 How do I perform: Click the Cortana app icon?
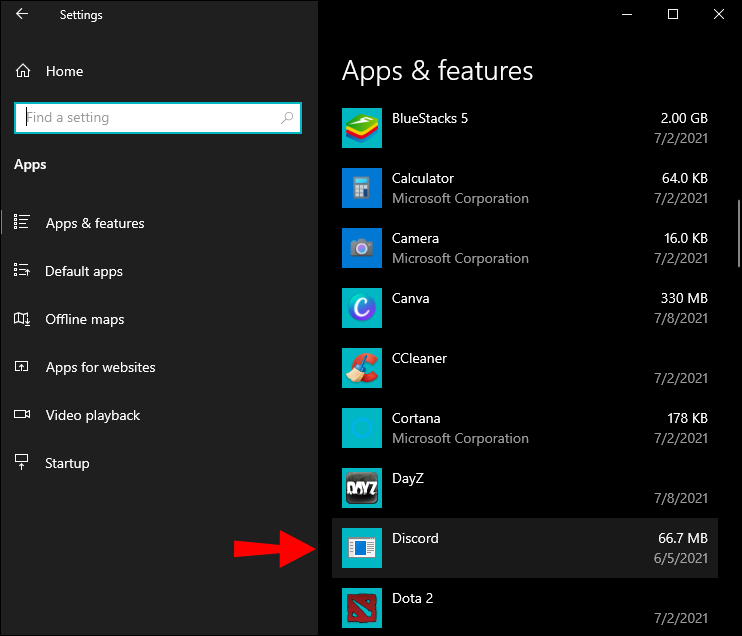pos(362,428)
